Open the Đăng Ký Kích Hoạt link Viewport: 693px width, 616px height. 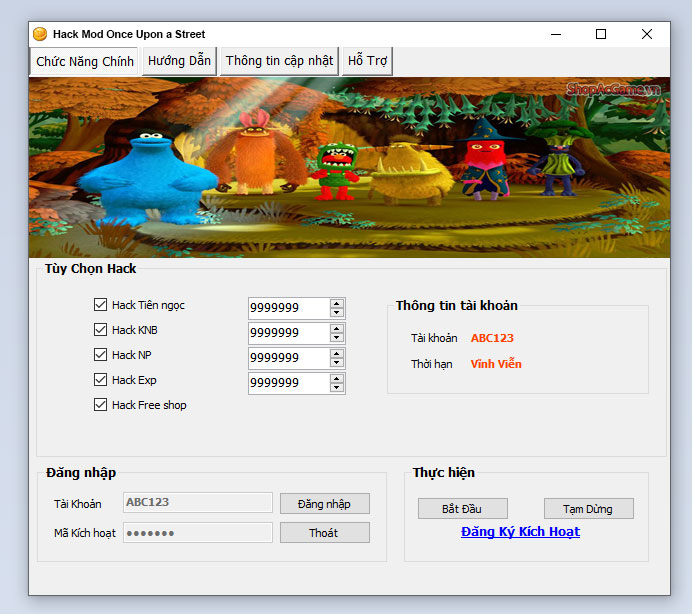pyautogui.click(x=520, y=532)
